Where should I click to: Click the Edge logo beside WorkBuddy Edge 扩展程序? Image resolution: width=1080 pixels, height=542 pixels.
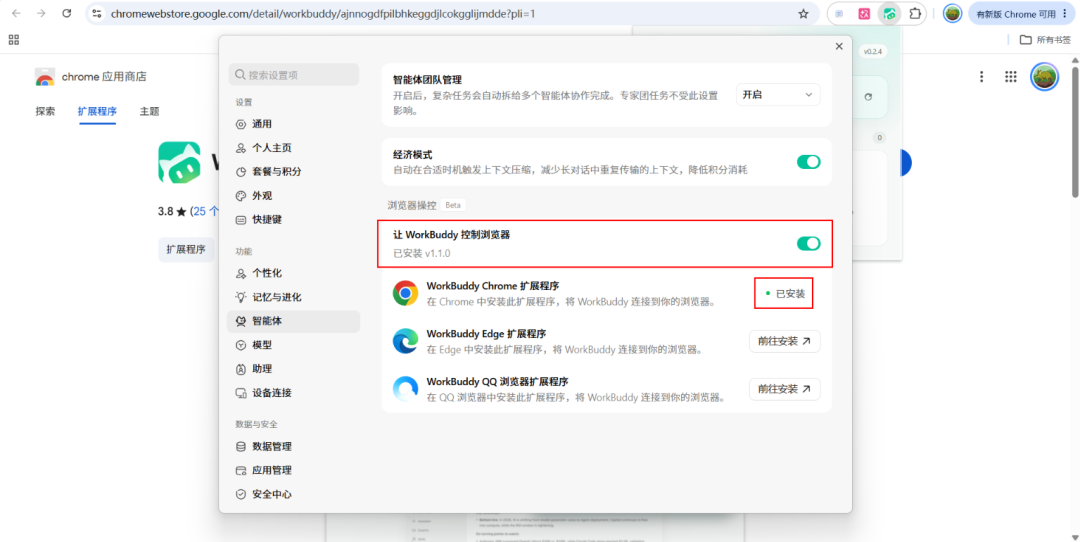click(x=405, y=341)
